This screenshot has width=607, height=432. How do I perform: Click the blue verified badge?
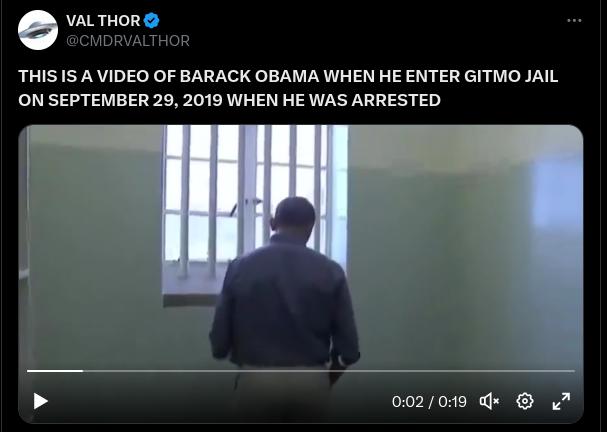click(x=151, y=21)
